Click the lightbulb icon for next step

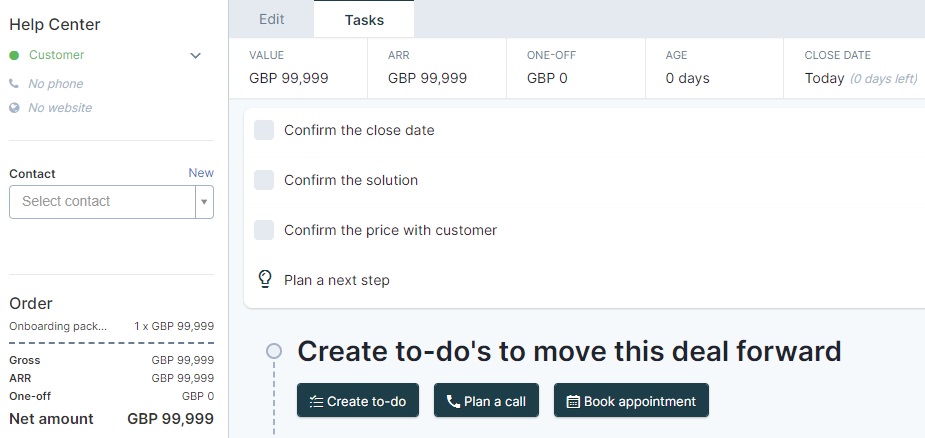point(265,279)
